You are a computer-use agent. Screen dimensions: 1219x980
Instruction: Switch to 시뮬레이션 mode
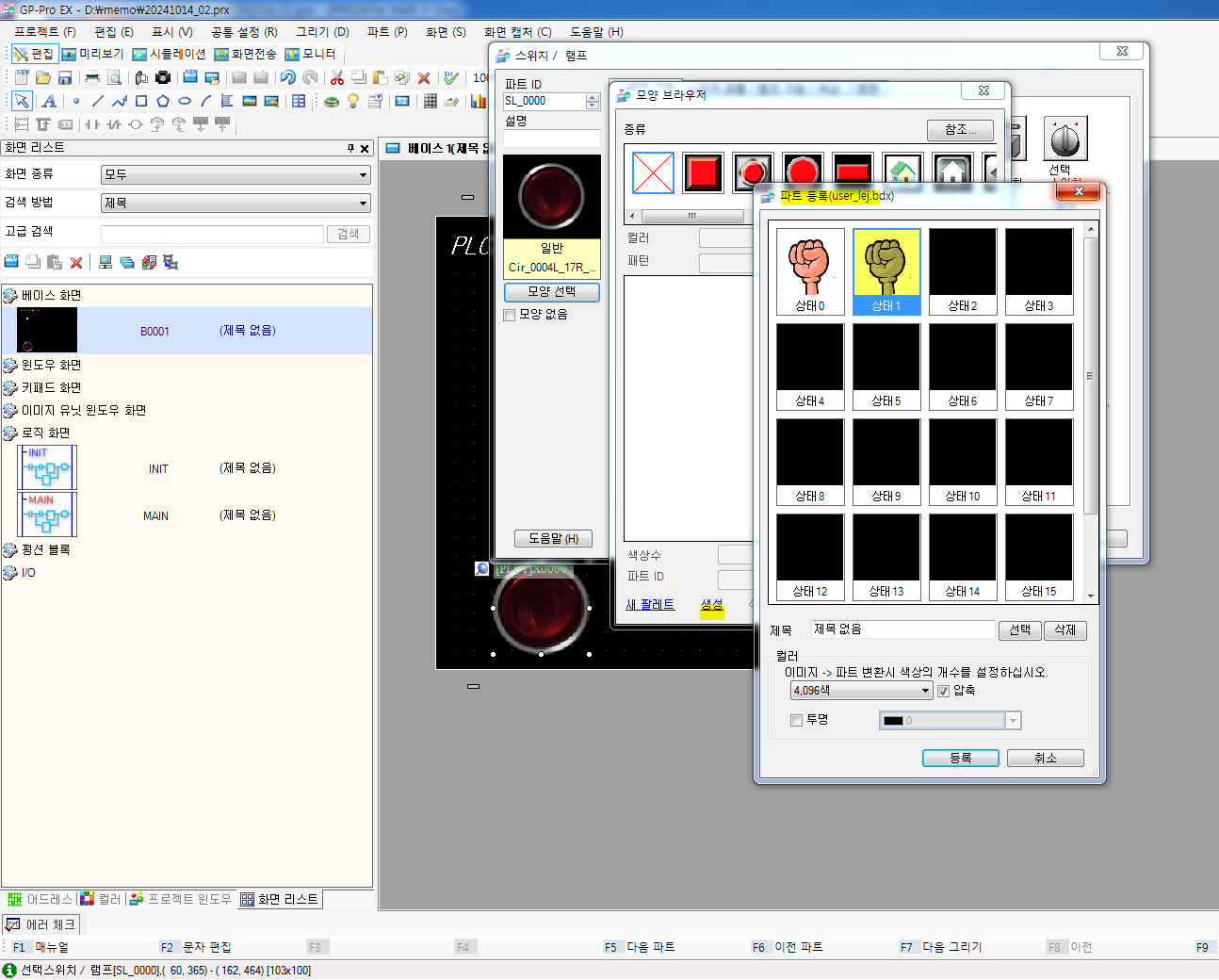coord(169,54)
